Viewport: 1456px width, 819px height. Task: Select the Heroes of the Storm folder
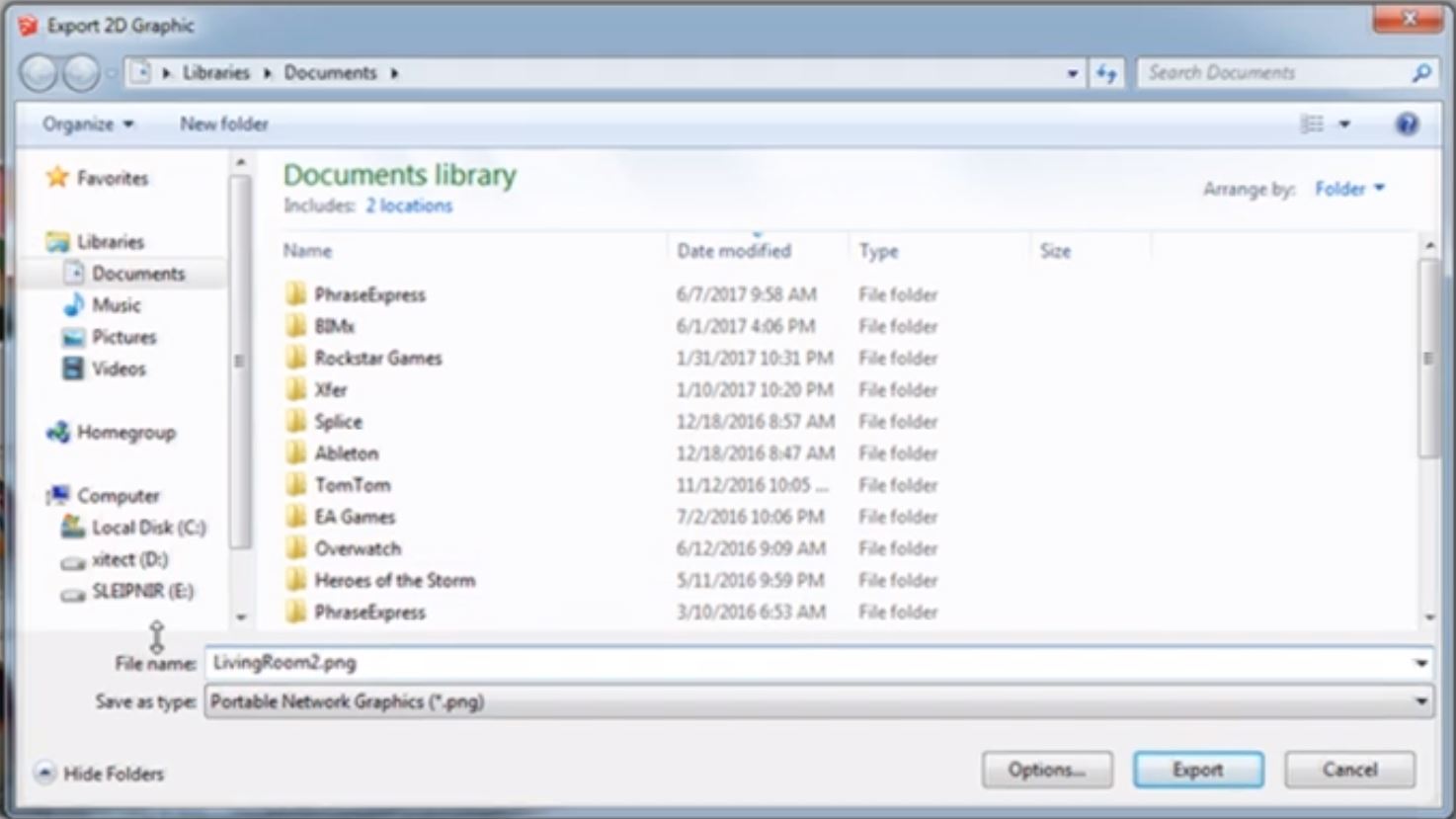(x=395, y=580)
